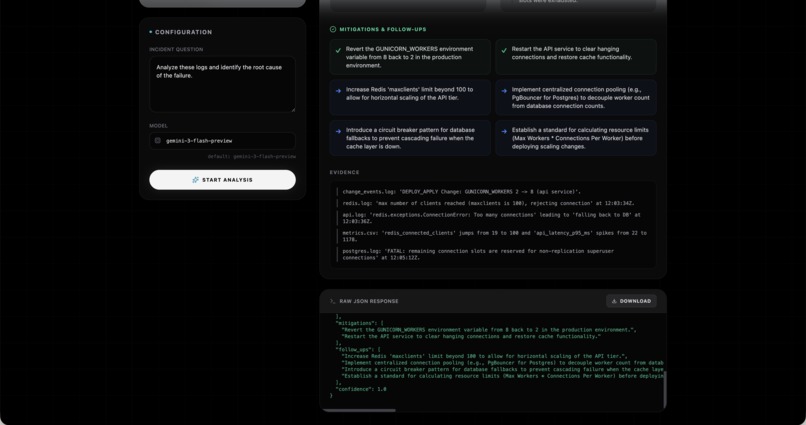Select the circuit breaker pattern card text

(410, 138)
